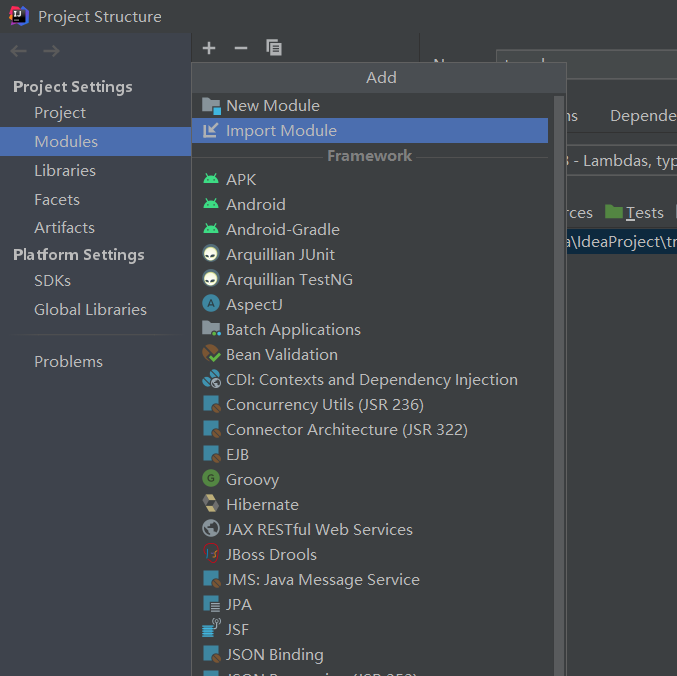Viewport: 677px width, 676px height.
Task: Click the Bean Validation icon
Action: pyautogui.click(x=211, y=354)
